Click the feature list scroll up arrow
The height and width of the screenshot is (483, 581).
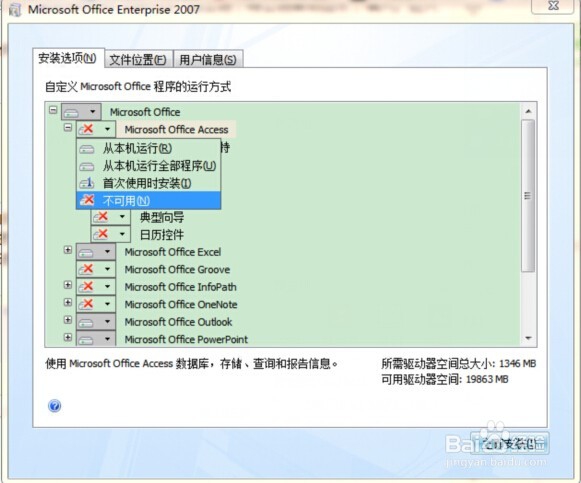pos(528,111)
